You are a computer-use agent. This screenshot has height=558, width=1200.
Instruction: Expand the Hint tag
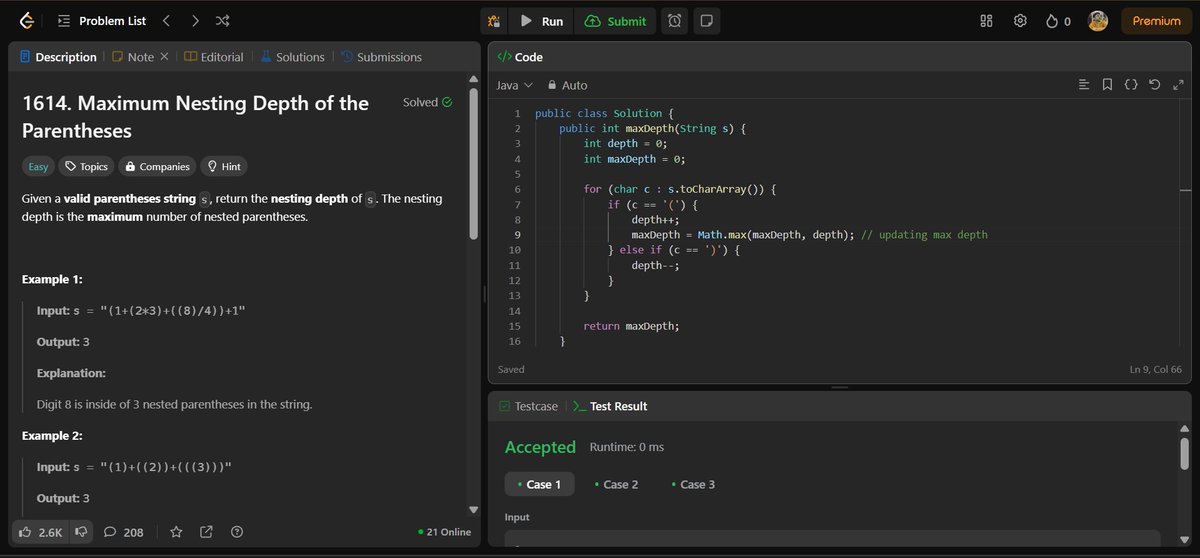(x=224, y=167)
